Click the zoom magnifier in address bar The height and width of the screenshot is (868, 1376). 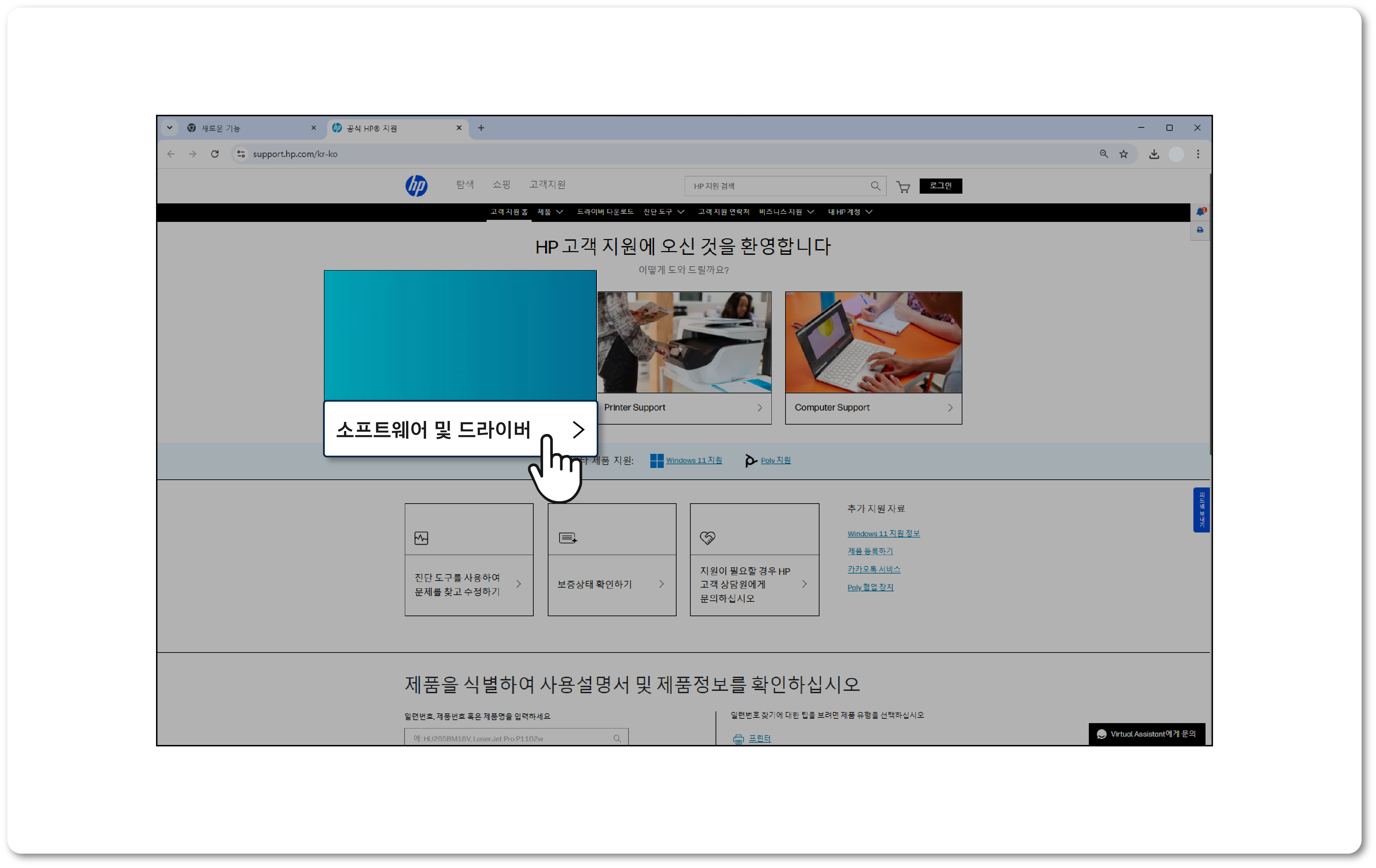[1103, 154]
